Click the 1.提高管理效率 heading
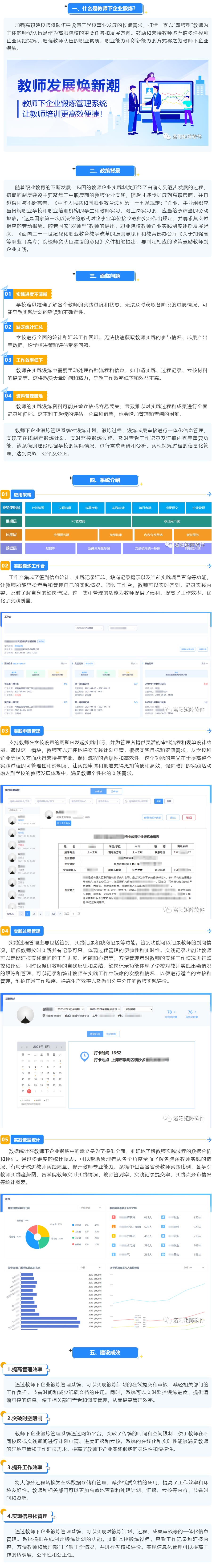 25,1369
